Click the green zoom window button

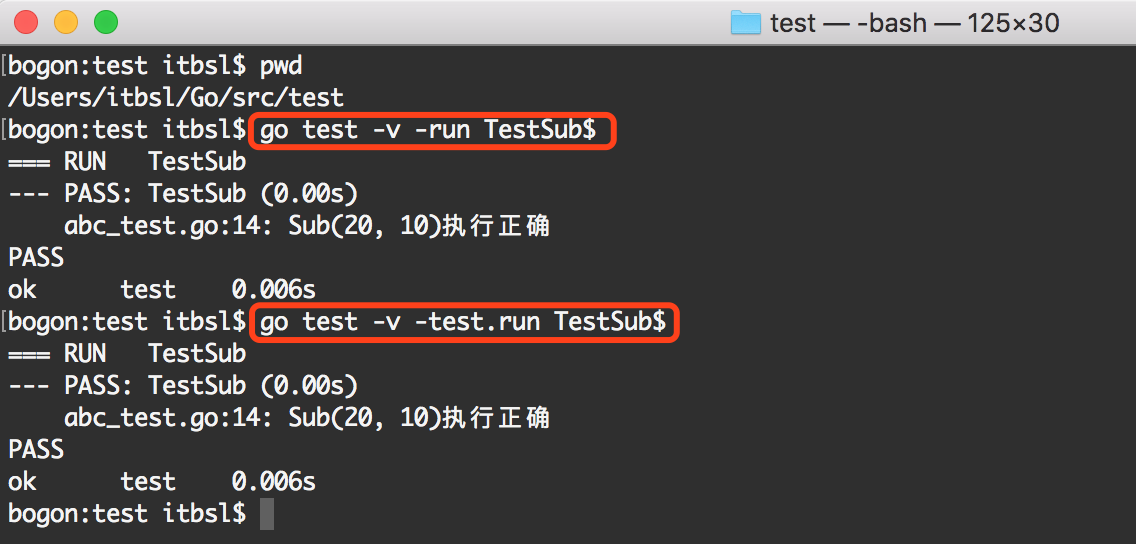[106, 22]
